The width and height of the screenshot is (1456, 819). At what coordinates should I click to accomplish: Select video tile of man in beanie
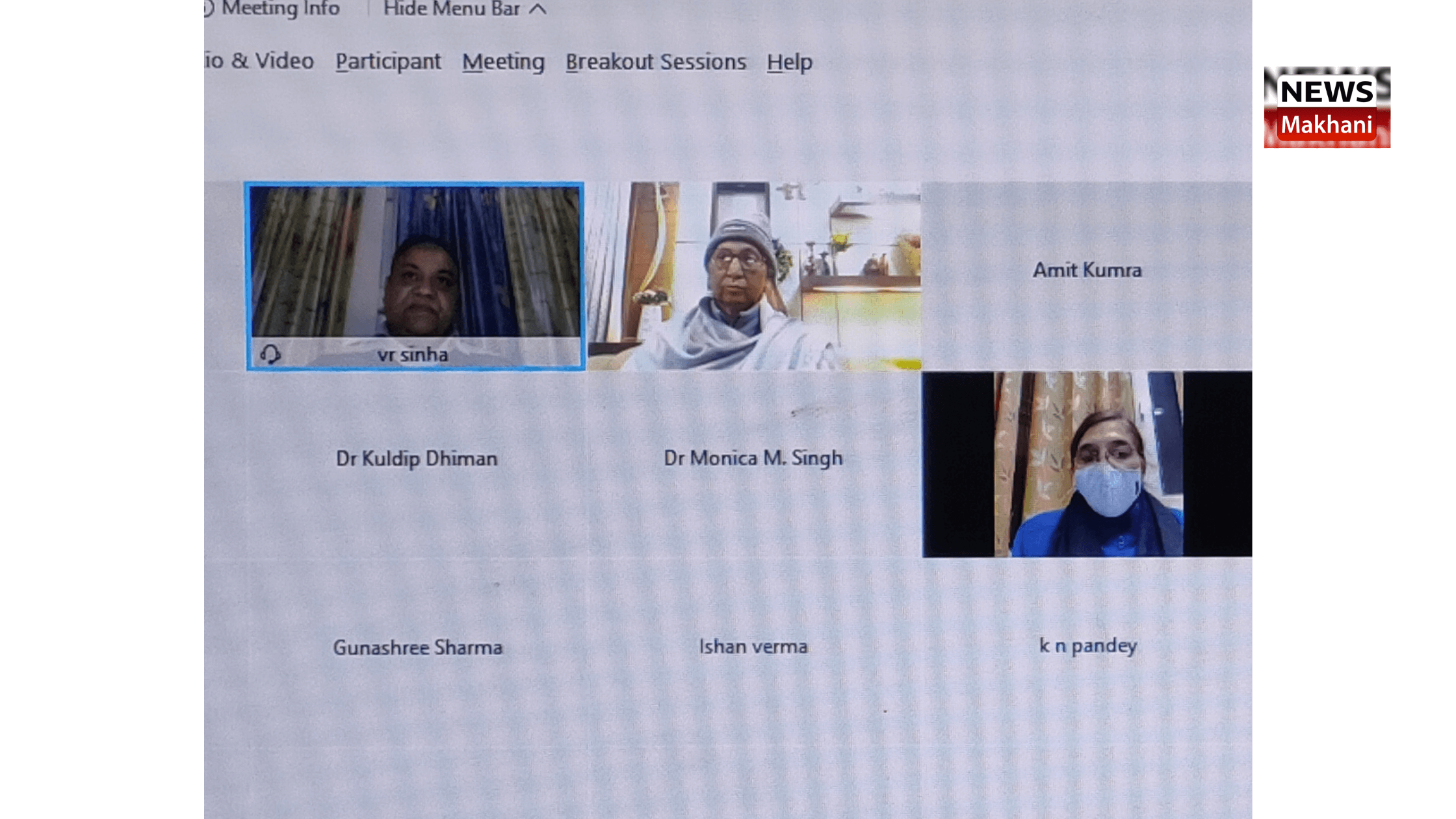(753, 276)
